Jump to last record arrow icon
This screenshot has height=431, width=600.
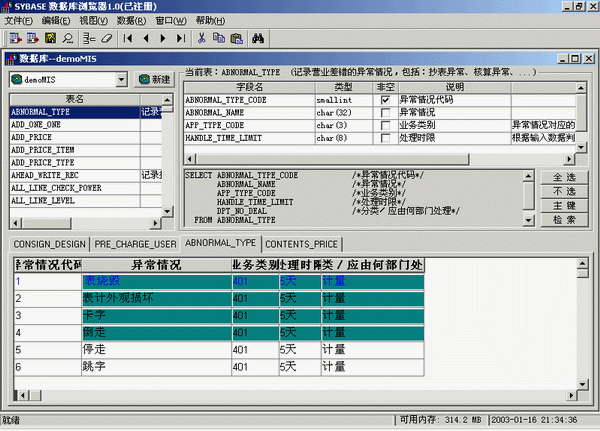click(179, 38)
